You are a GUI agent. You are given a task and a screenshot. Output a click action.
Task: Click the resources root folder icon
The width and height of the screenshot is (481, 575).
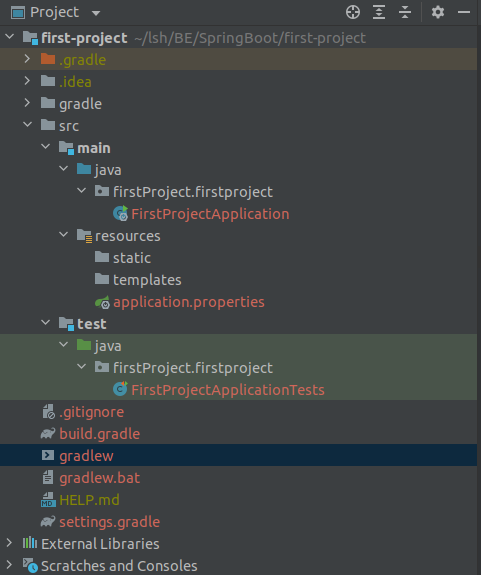[x=85, y=236]
